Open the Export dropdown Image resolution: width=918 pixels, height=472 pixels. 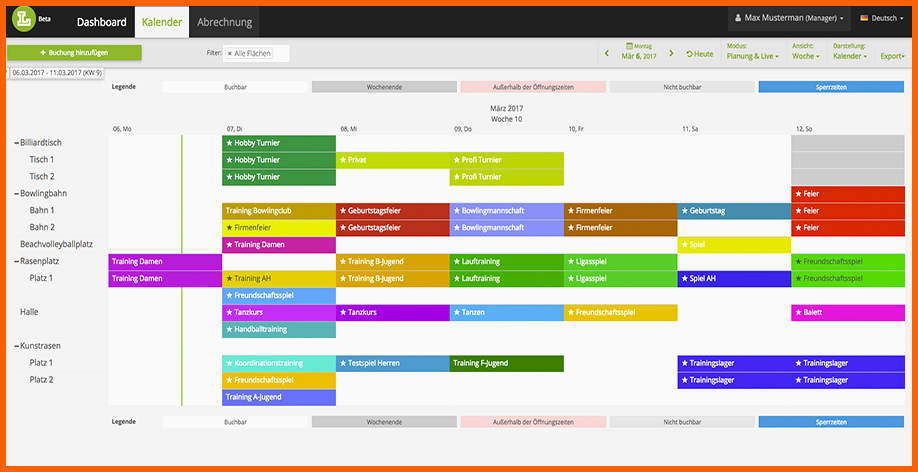coord(893,56)
